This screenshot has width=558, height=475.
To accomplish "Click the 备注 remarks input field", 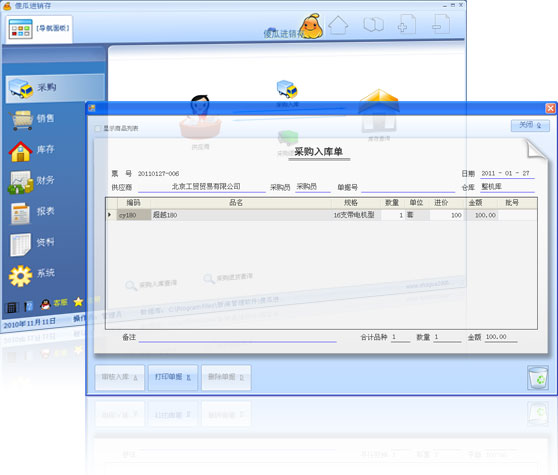I will (237, 337).
